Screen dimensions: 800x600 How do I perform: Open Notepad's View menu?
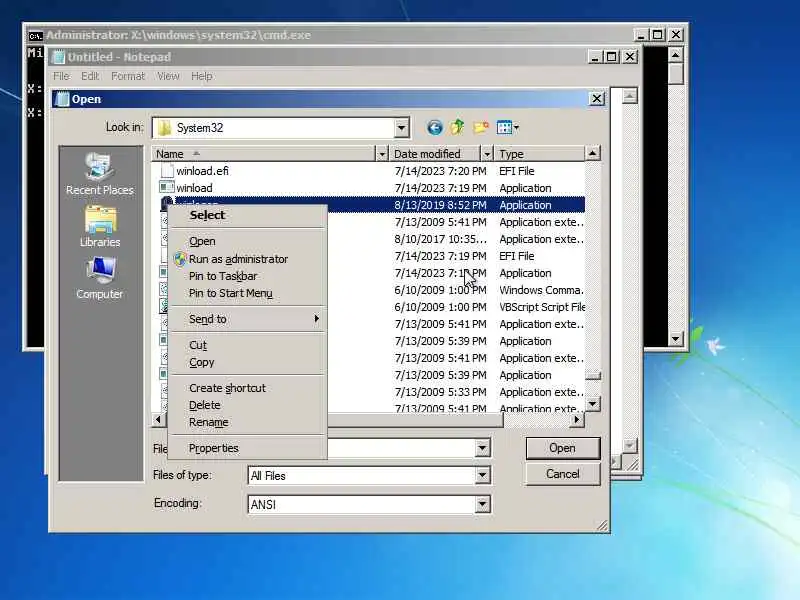coord(168,76)
